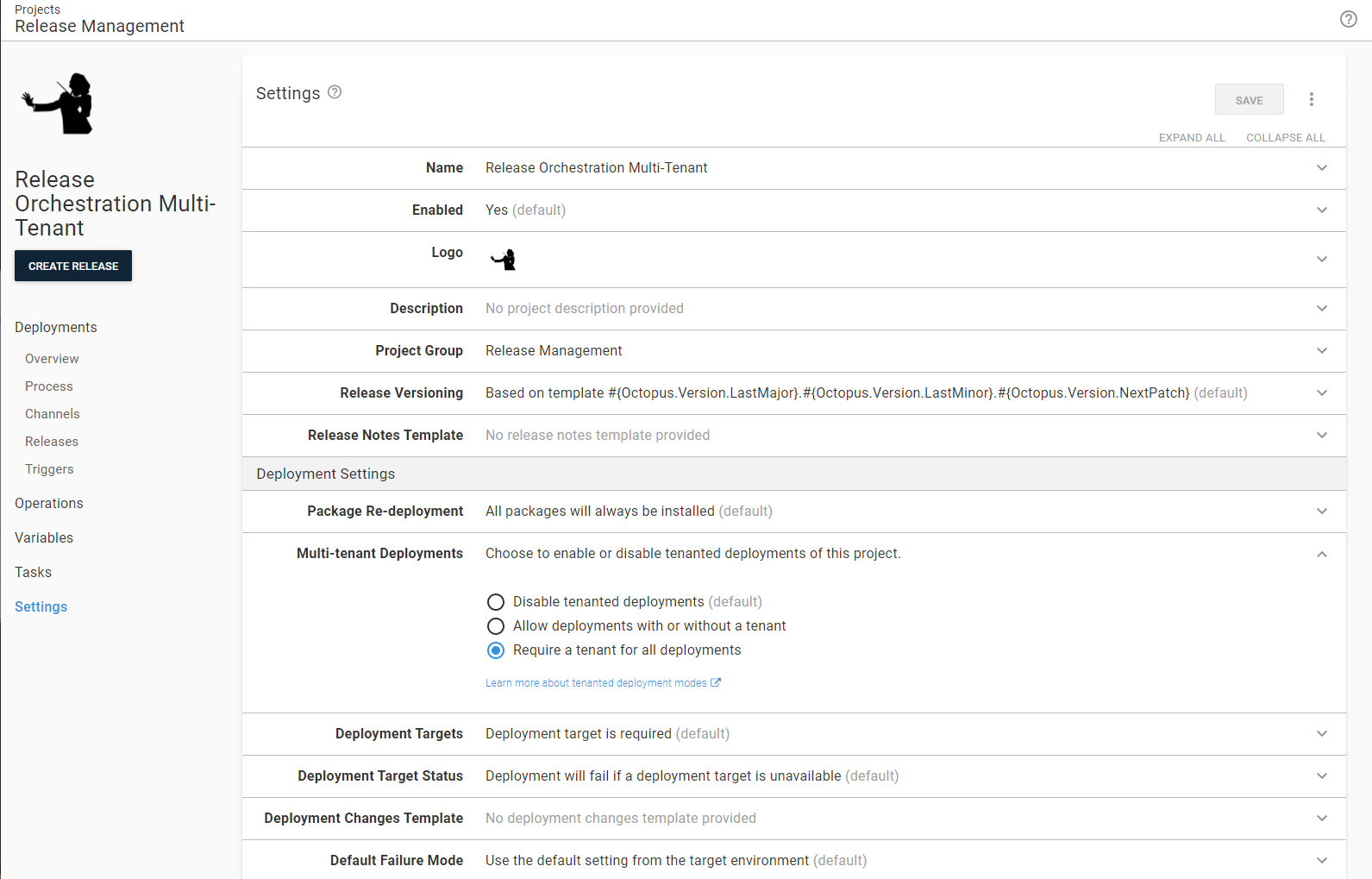Open Operations in sidebar
The height and width of the screenshot is (879, 1372).
pos(49,503)
